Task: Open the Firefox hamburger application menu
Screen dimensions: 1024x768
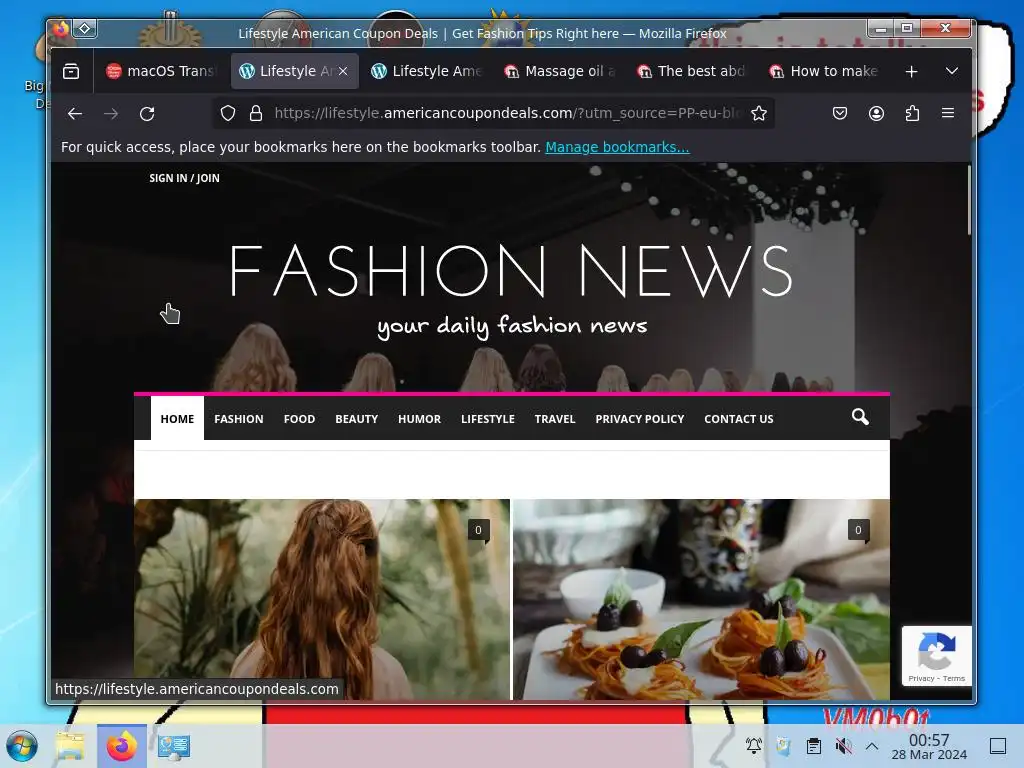Action: pyautogui.click(x=948, y=113)
